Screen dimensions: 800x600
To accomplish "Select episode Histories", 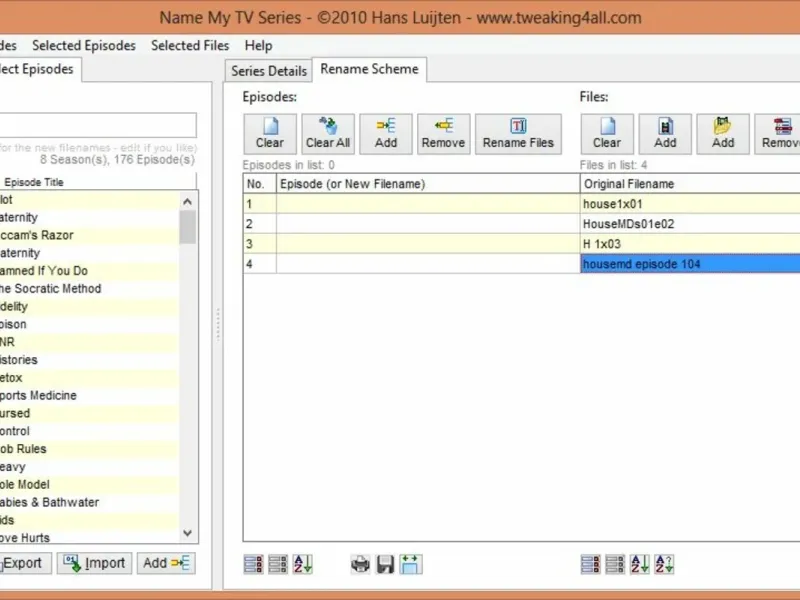I will point(89,360).
